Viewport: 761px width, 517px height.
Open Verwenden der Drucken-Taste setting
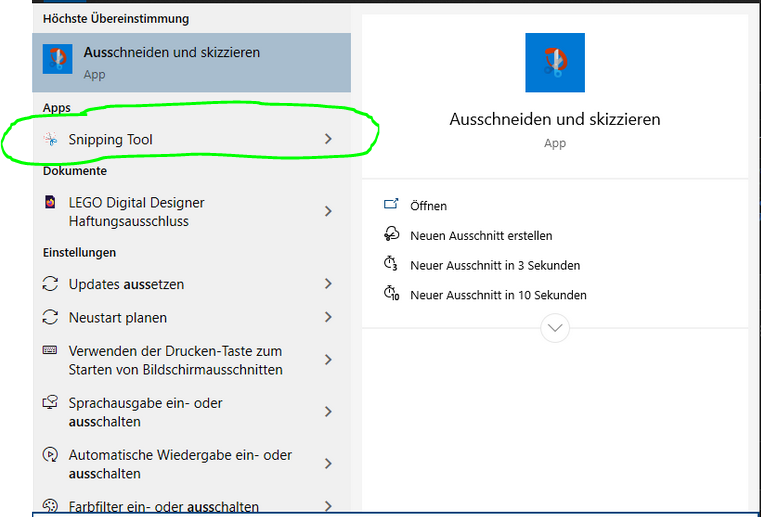click(191, 360)
